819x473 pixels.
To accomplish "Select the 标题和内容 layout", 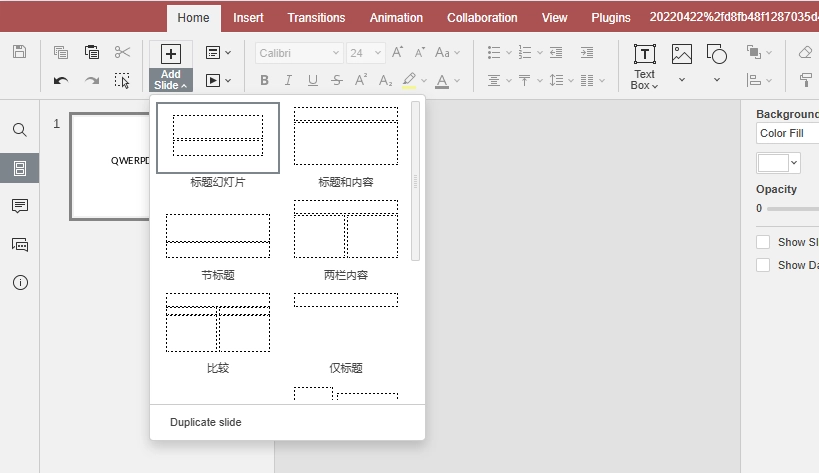I will pos(346,138).
